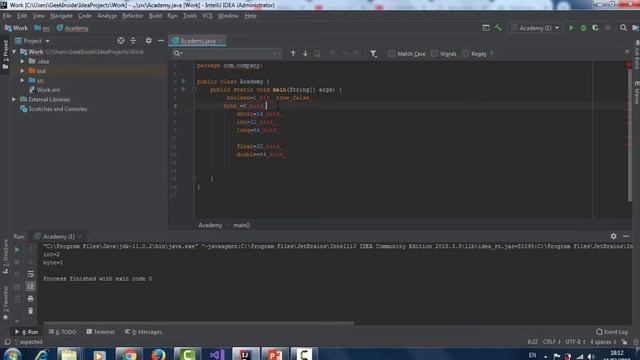
Task: Click run gutter icon beside class Academy
Action: point(183,81)
